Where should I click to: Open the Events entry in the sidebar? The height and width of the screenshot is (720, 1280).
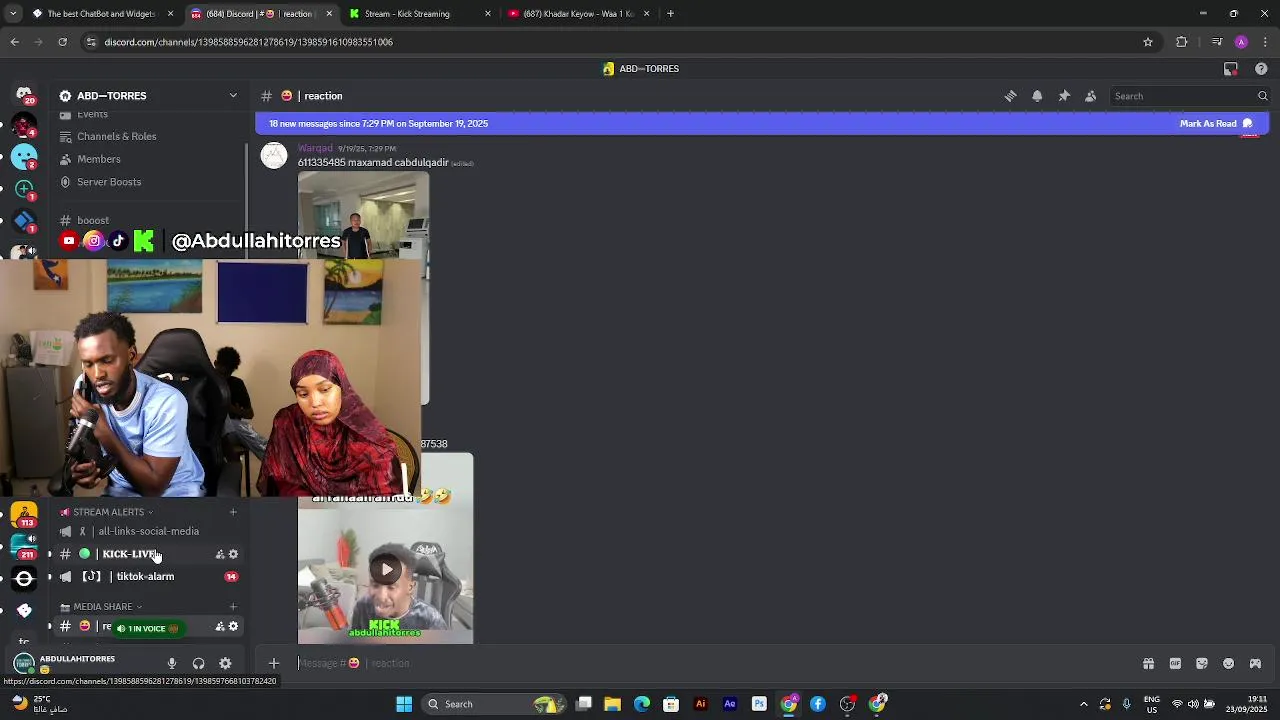point(92,114)
